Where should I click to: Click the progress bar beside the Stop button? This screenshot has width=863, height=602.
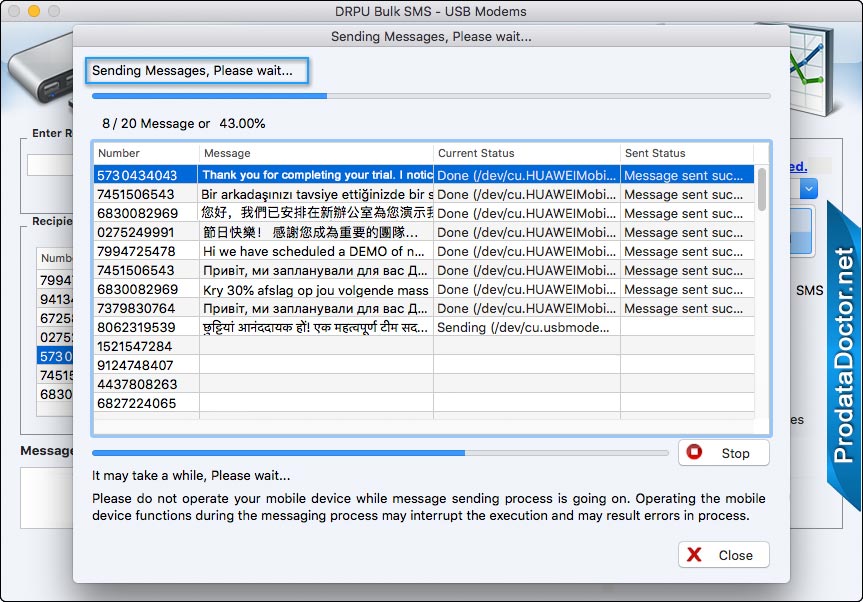tap(380, 453)
